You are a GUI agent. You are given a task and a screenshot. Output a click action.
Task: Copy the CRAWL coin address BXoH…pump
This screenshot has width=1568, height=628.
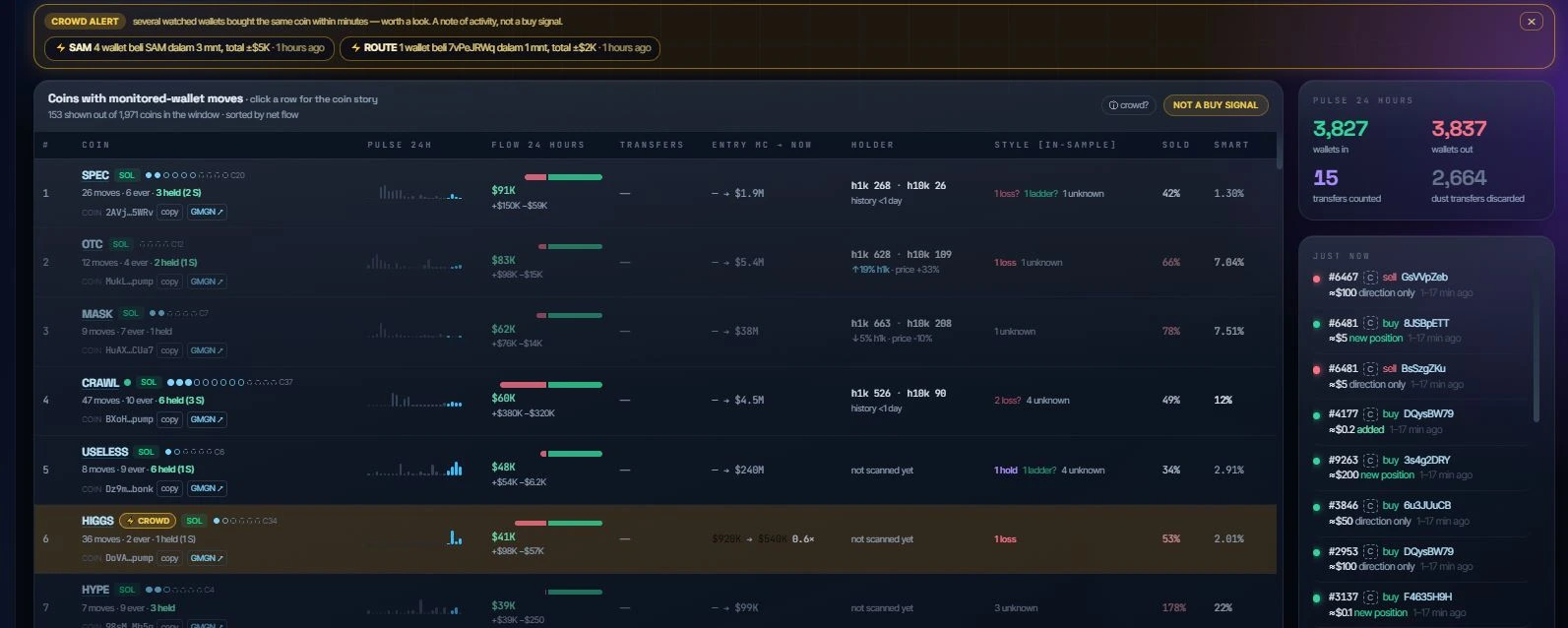(170, 419)
